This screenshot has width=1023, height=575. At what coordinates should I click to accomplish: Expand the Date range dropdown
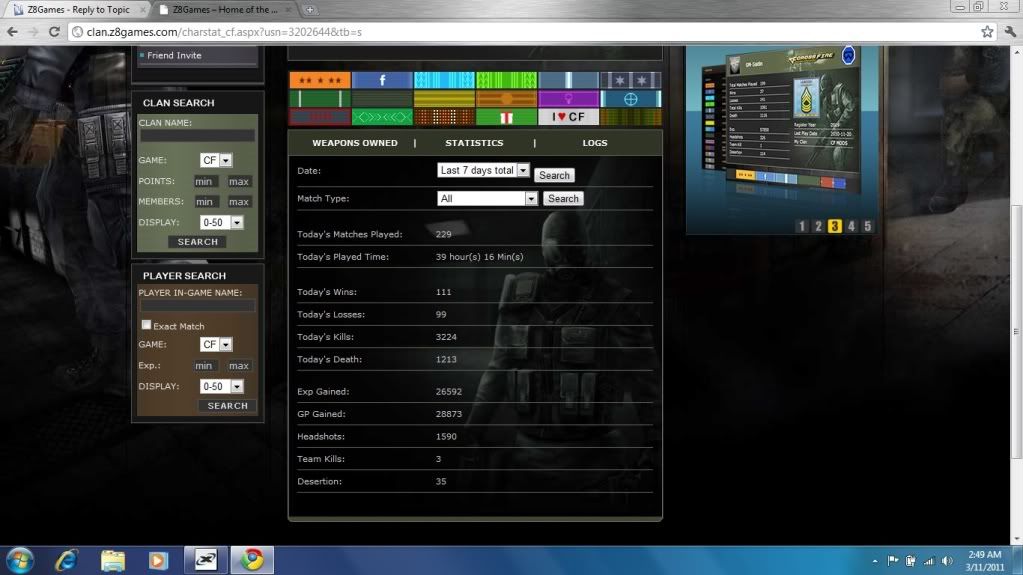pyautogui.click(x=484, y=171)
